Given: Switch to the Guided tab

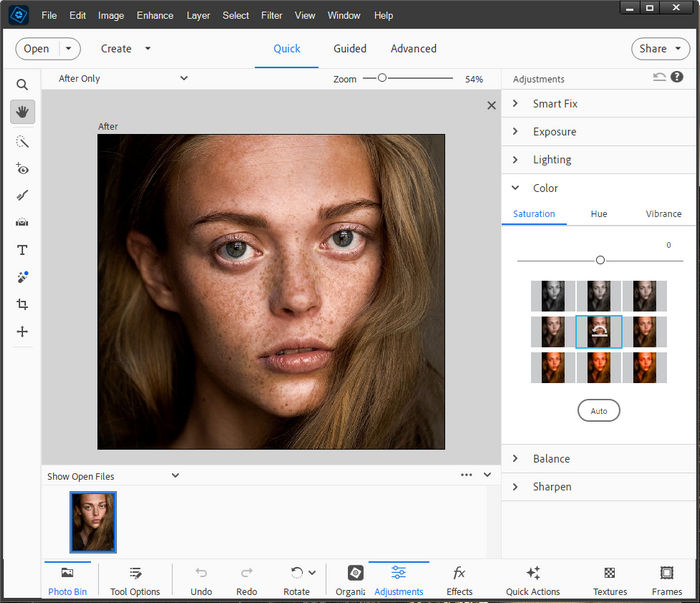Looking at the screenshot, I should pyautogui.click(x=350, y=48).
